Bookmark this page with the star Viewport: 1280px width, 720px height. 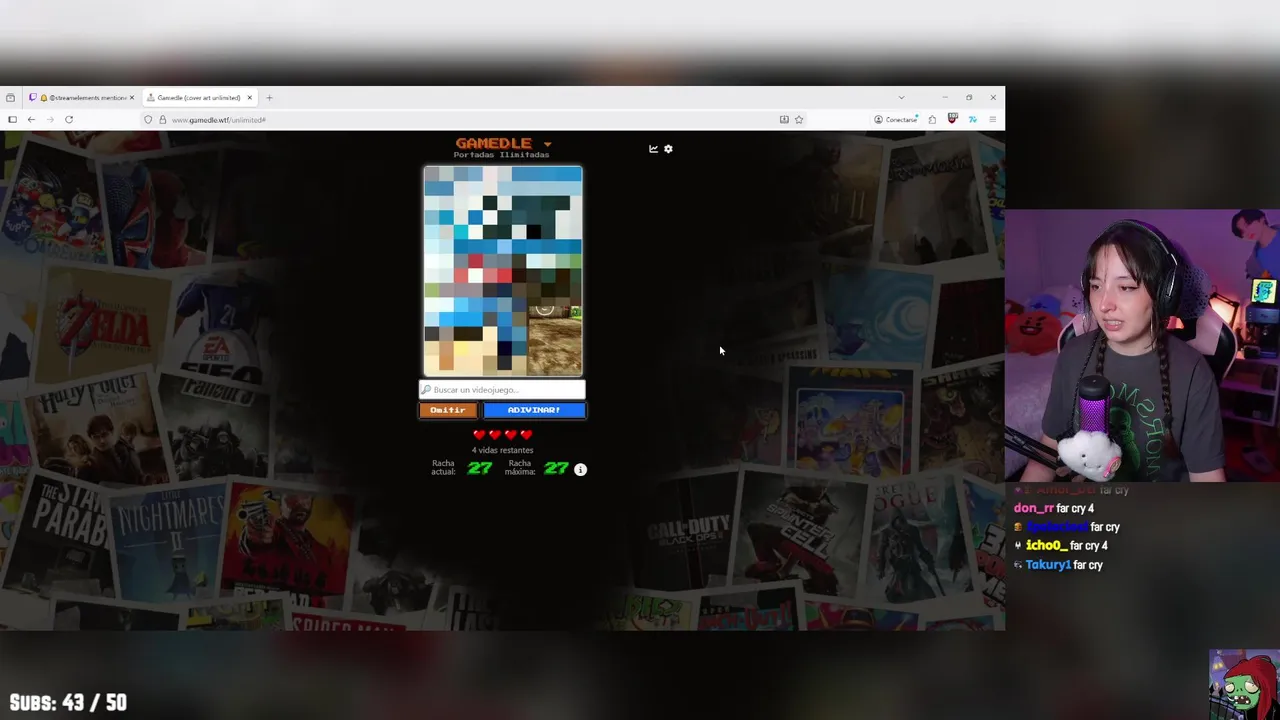798,120
